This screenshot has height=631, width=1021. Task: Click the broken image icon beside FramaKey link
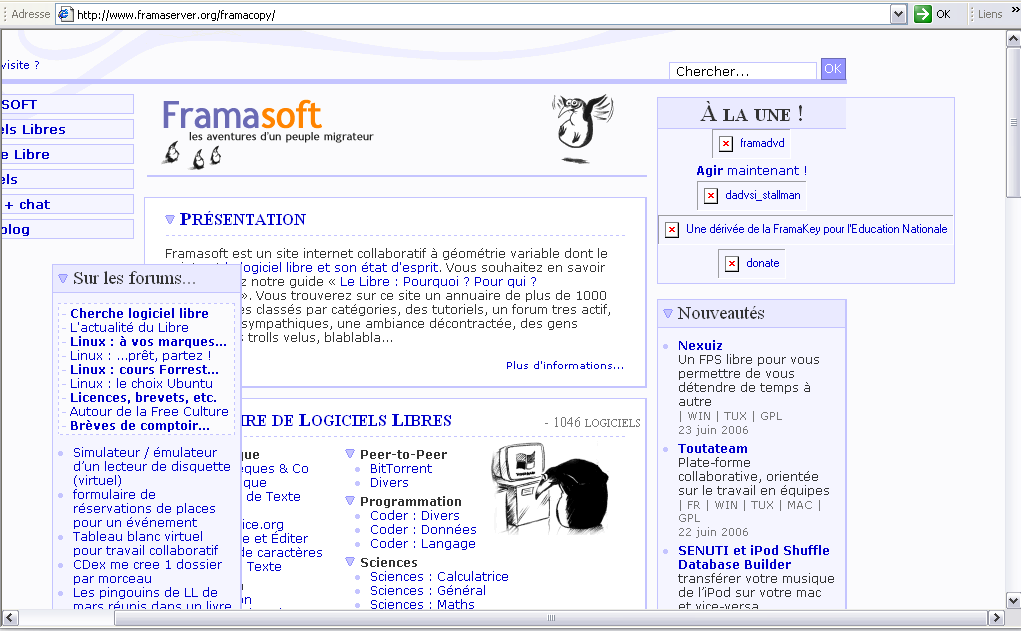(x=671, y=230)
